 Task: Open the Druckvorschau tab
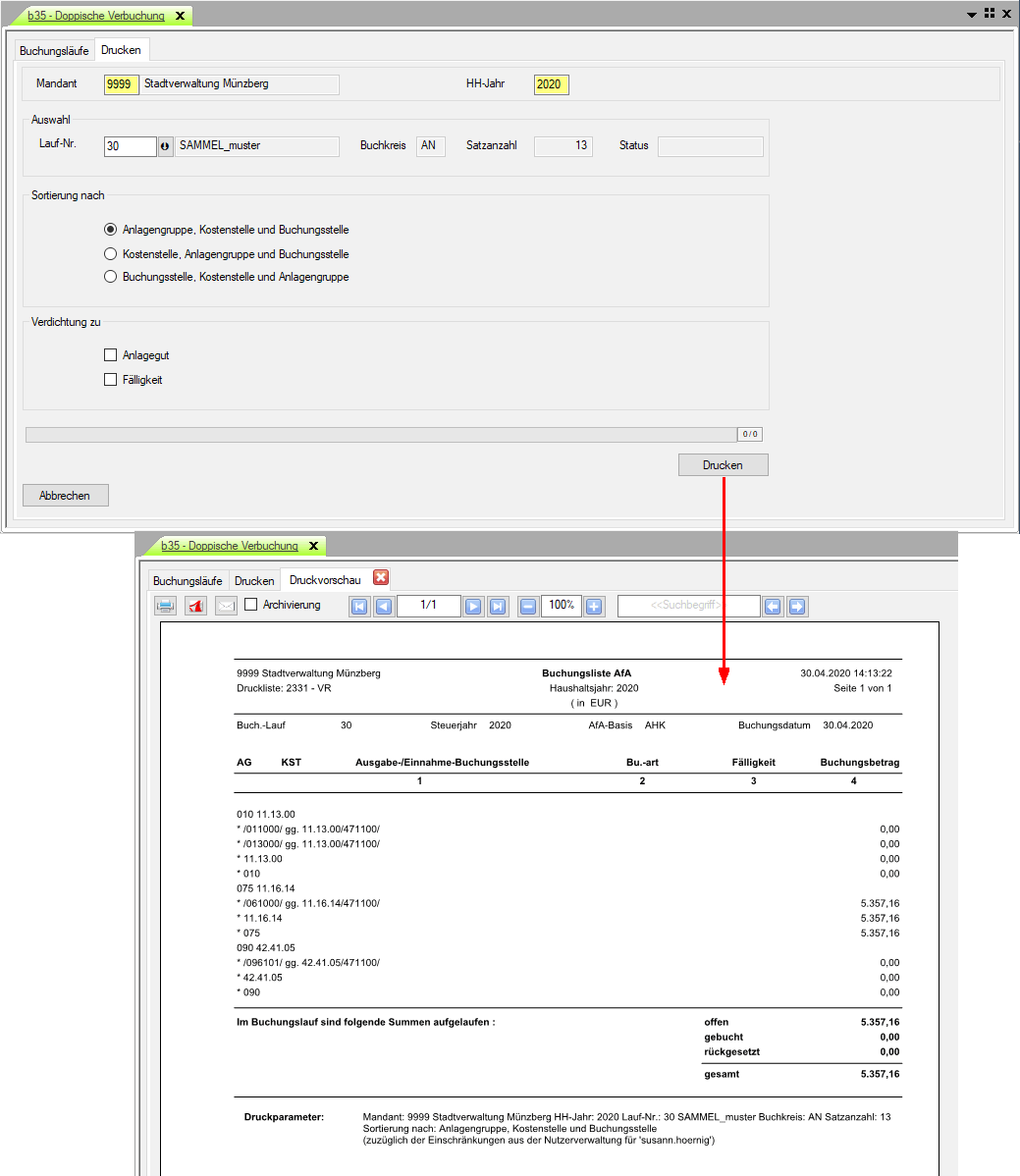[325, 580]
